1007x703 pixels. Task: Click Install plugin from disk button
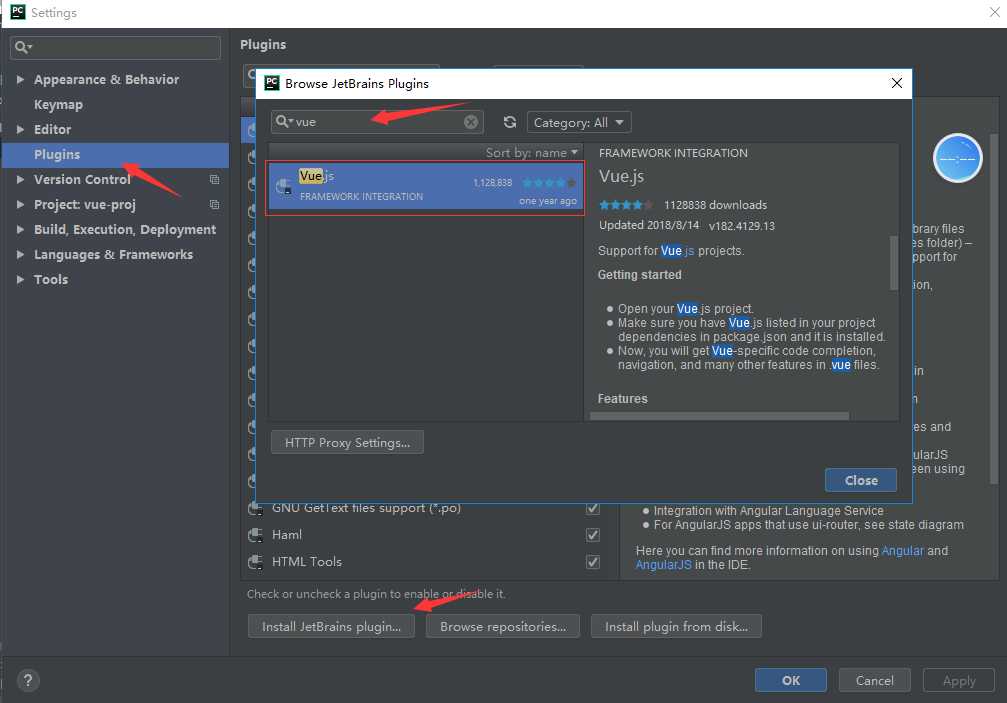676,626
